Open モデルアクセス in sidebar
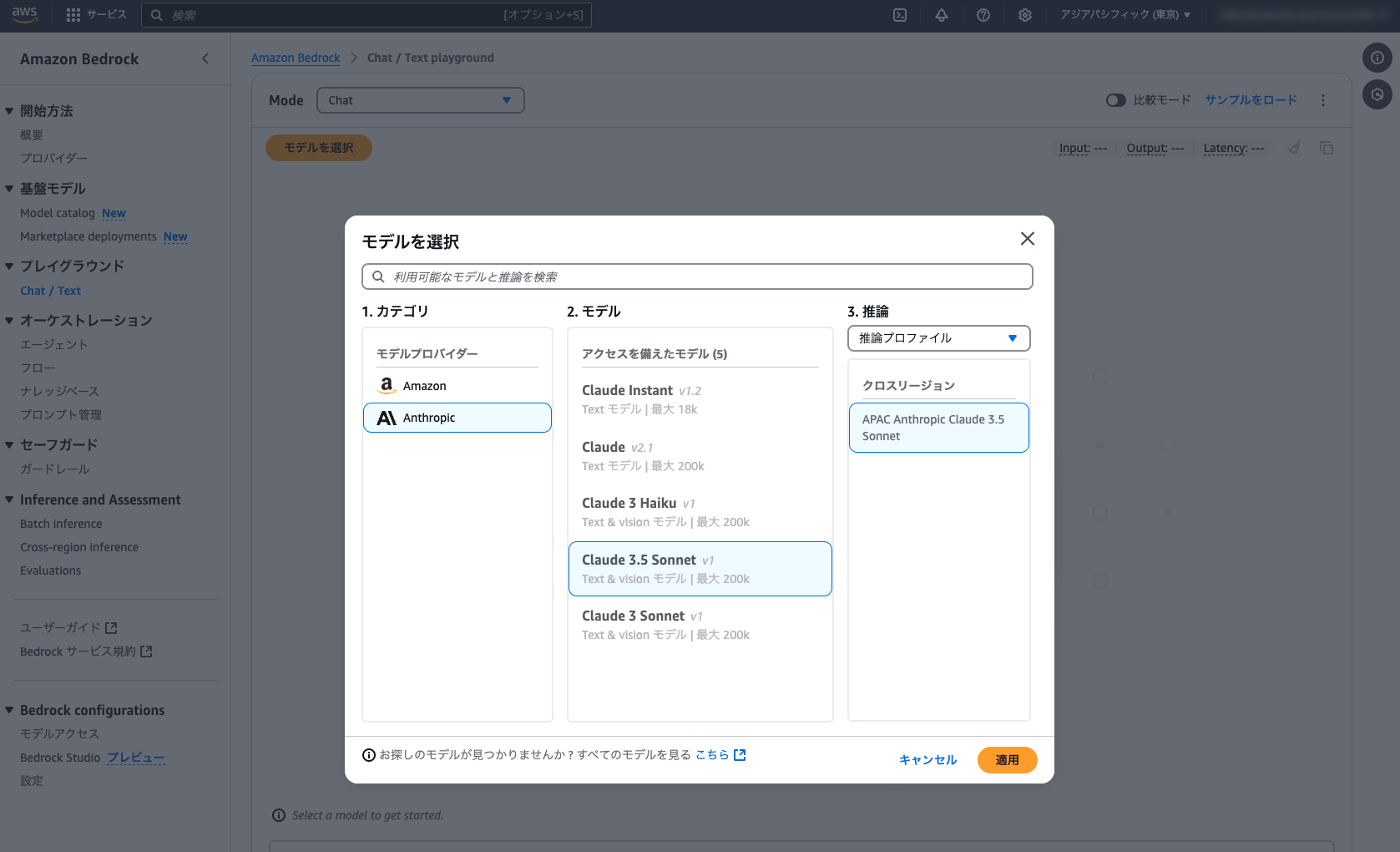Image resolution: width=1400 pixels, height=852 pixels. [59, 733]
